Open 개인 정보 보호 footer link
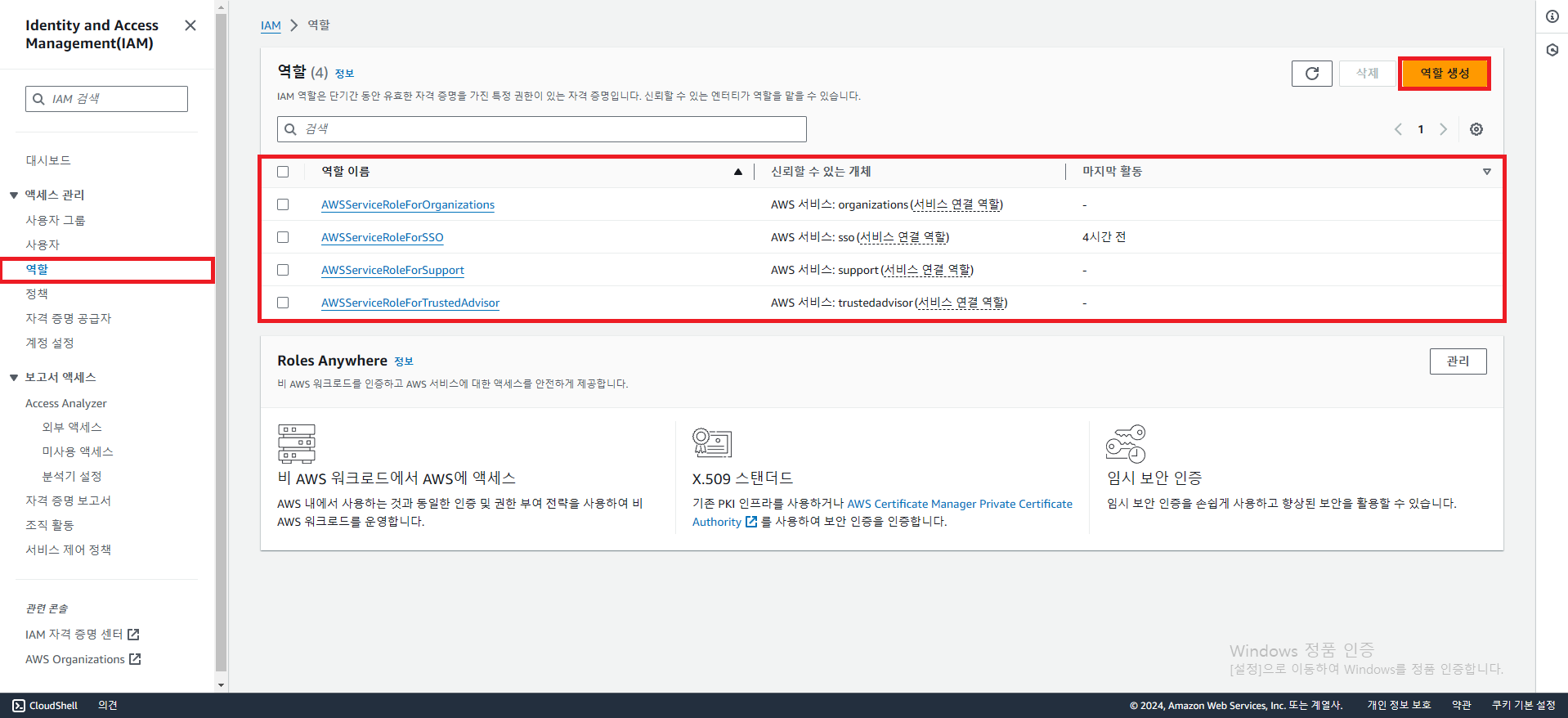The height and width of the screenshot is (718, 1568). coord(1399,705)
